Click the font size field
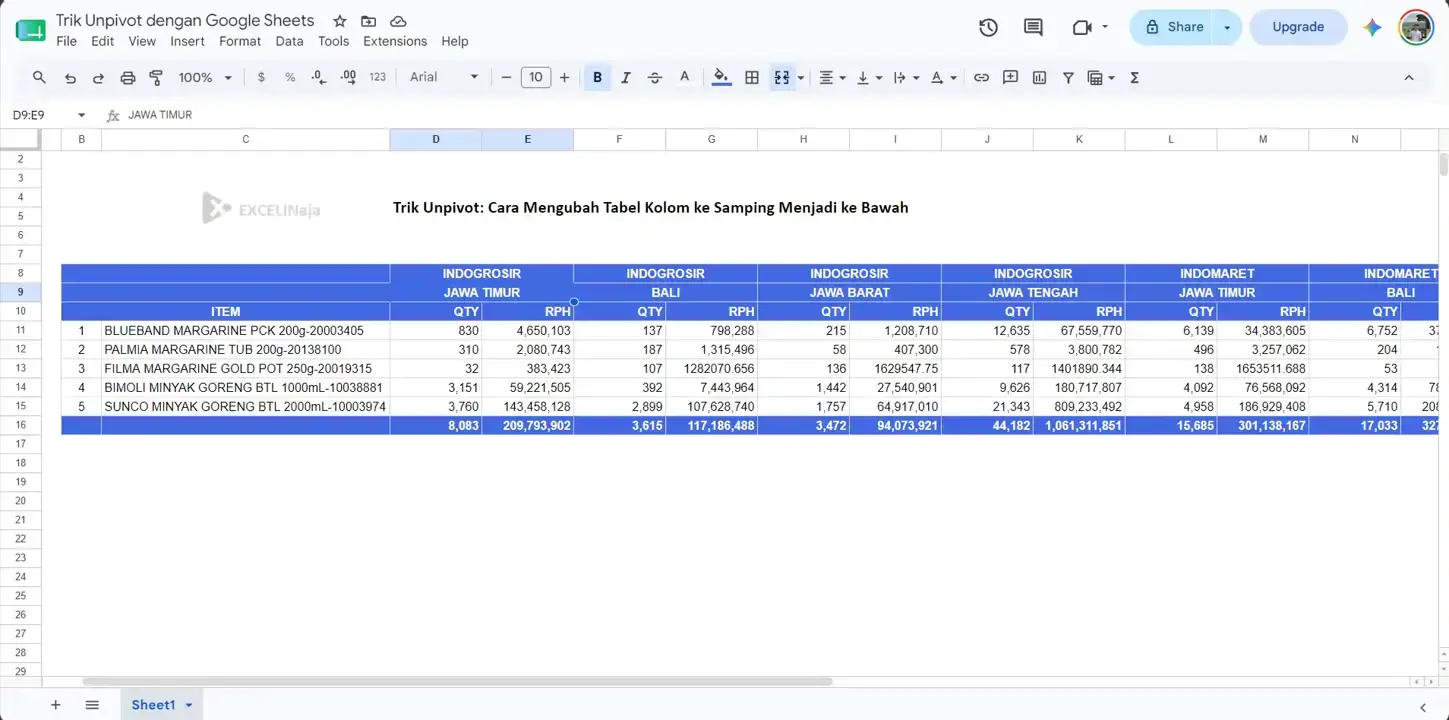This screenshot has width=1449, height=720. (x=535, y=77)
